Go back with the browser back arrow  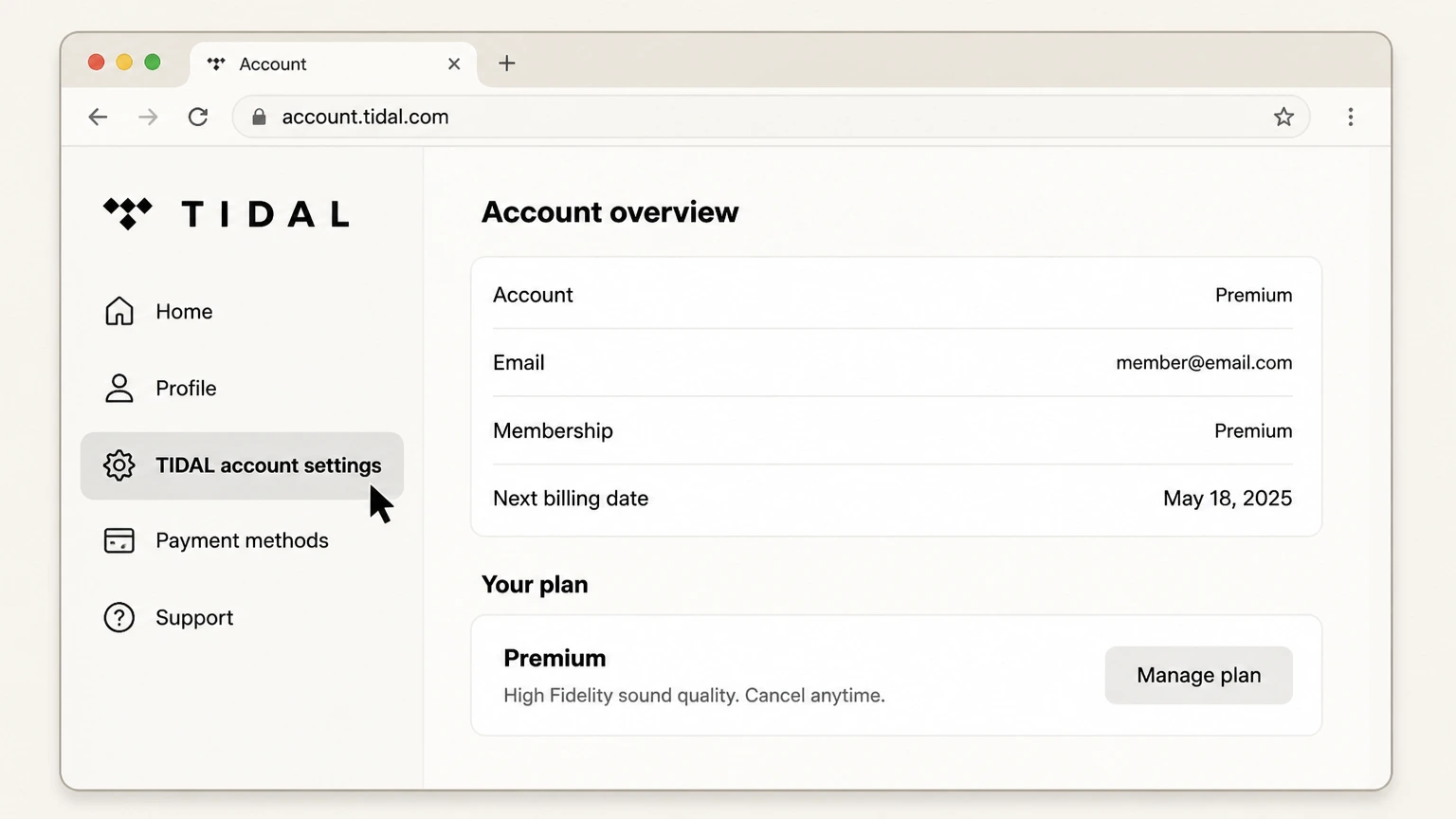pos(98,117)
